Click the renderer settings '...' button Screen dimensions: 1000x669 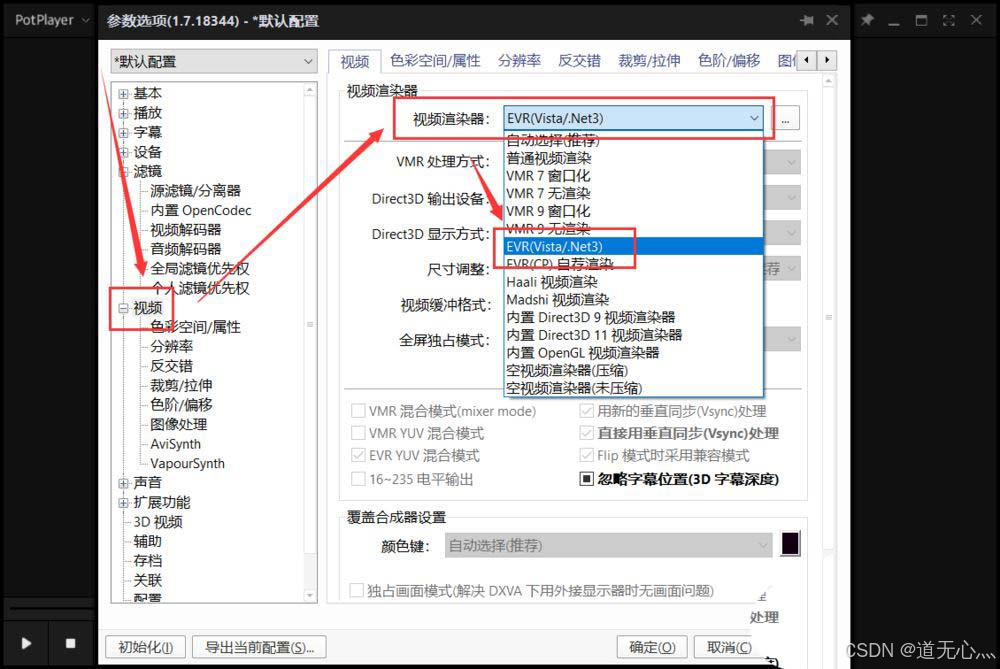(x=786, y=119)
